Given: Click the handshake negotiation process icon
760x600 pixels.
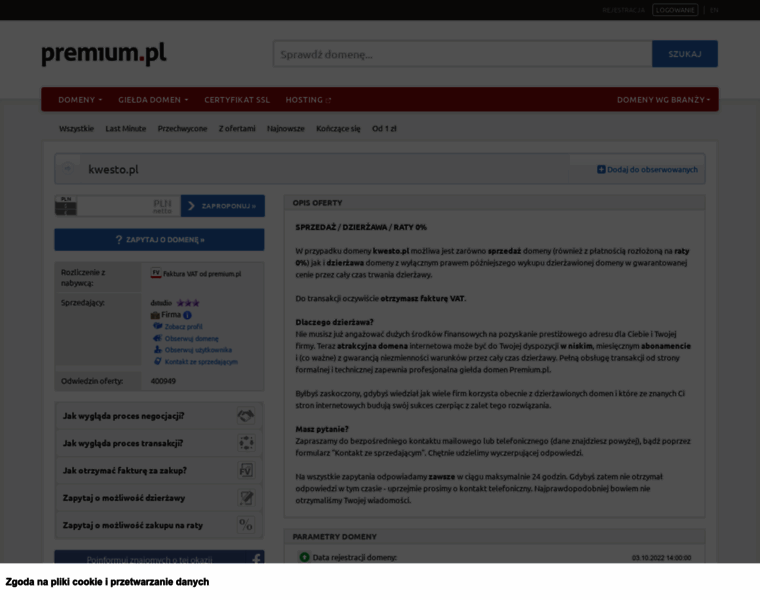Looking at the screenshot, I should pos(246,415).
